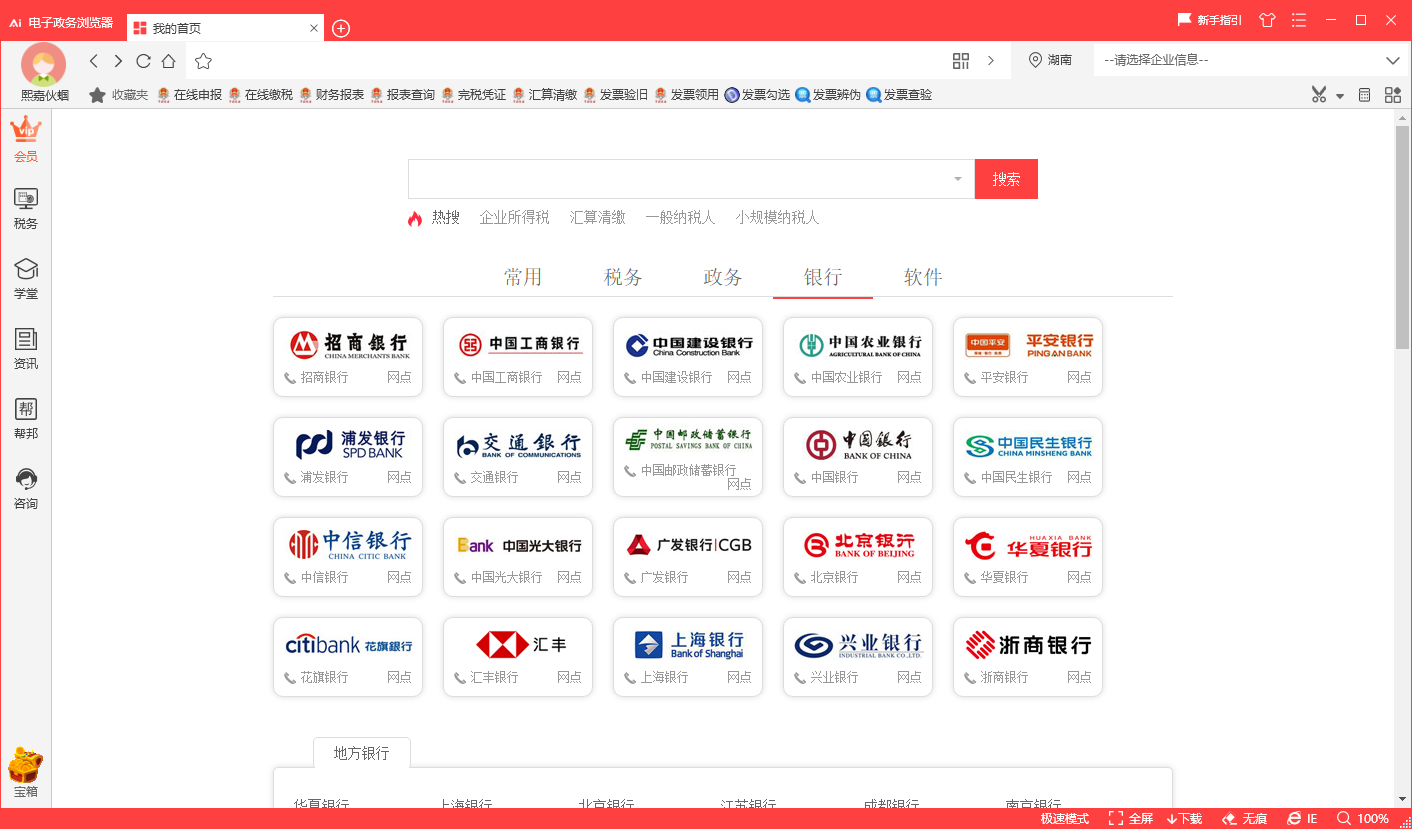Image resolution: width=1412 pixels, height=829 pixels.
Task: Toggle 无痕 mode in status bar
Action: coord(1244,819)
